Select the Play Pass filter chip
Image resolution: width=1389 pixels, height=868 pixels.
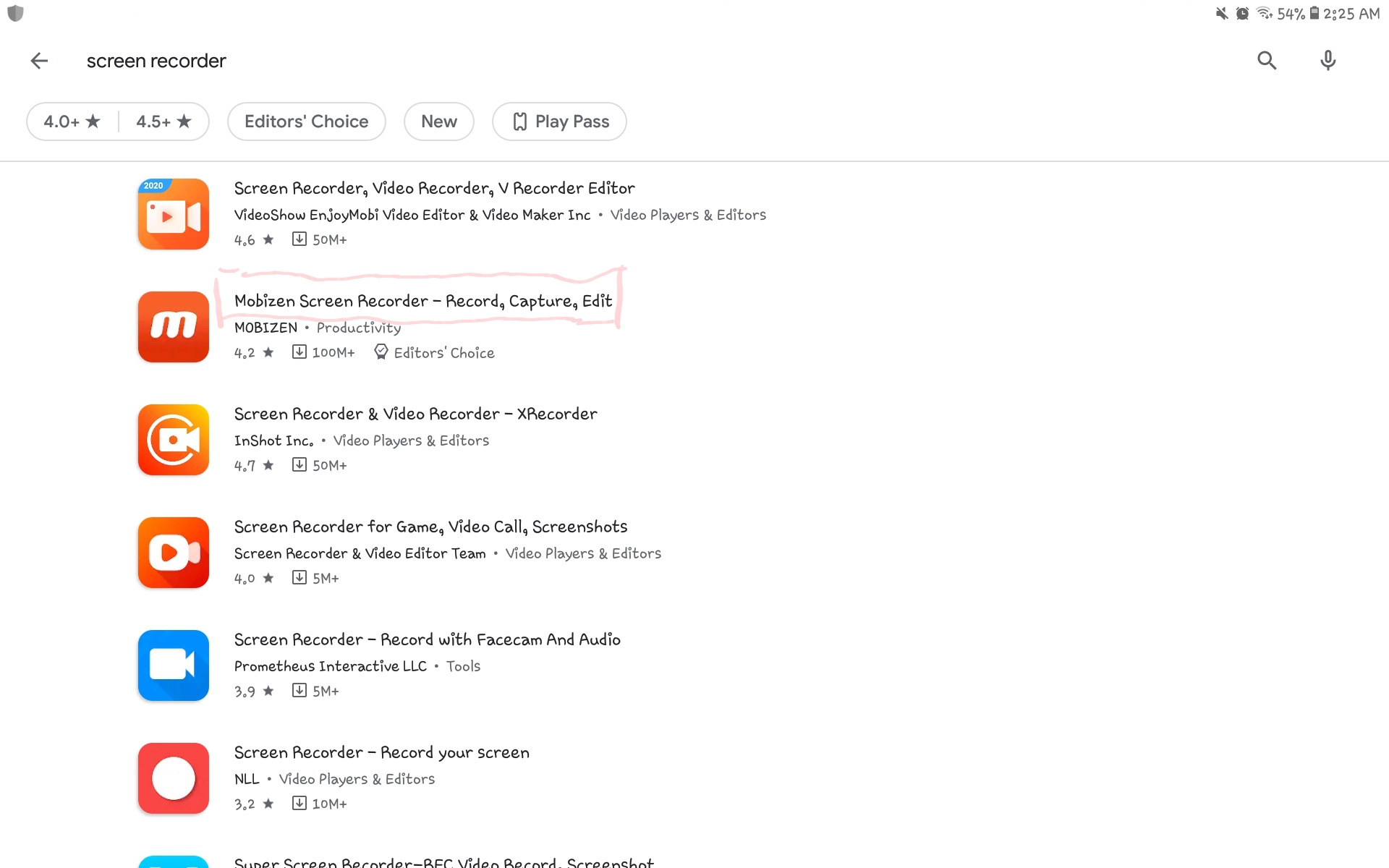point(559,122)
